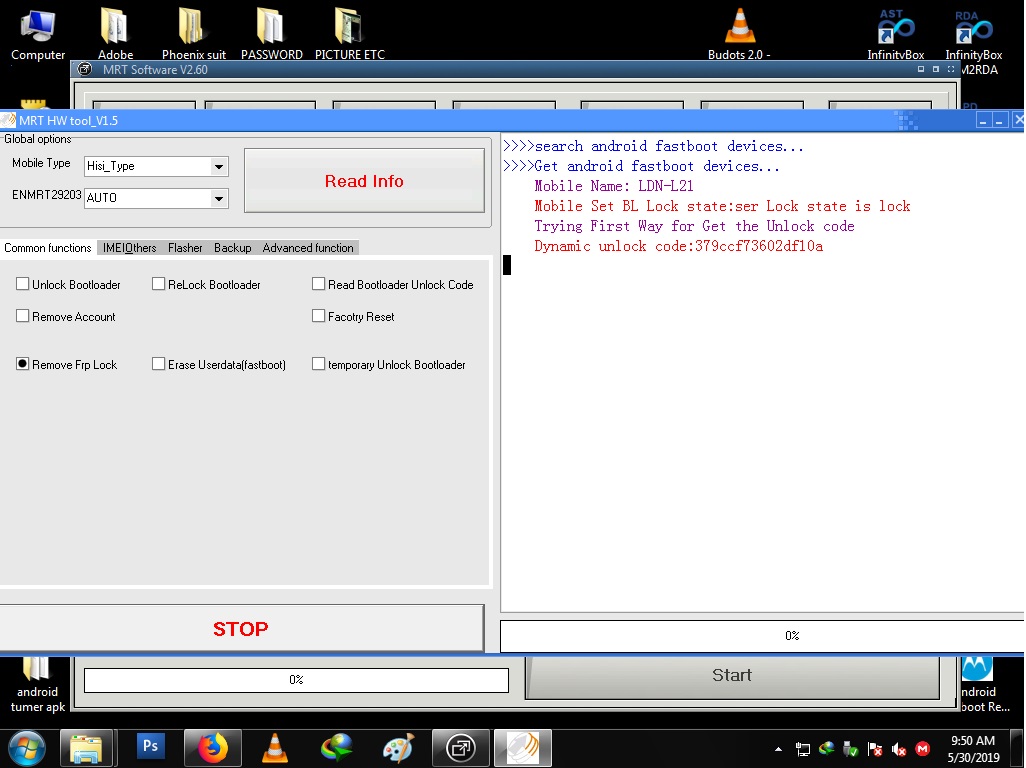
Task: Switch to the IMEIOthers tab
Action: (x=130, y=248)
